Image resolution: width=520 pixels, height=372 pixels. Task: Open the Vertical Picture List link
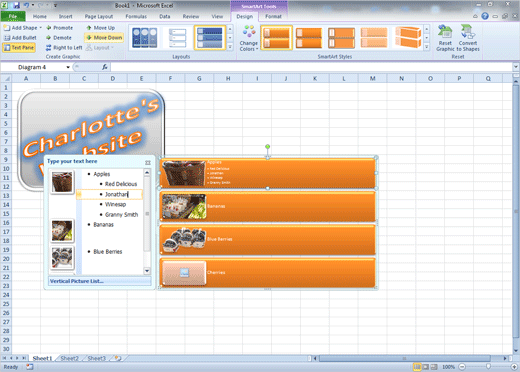77,281
